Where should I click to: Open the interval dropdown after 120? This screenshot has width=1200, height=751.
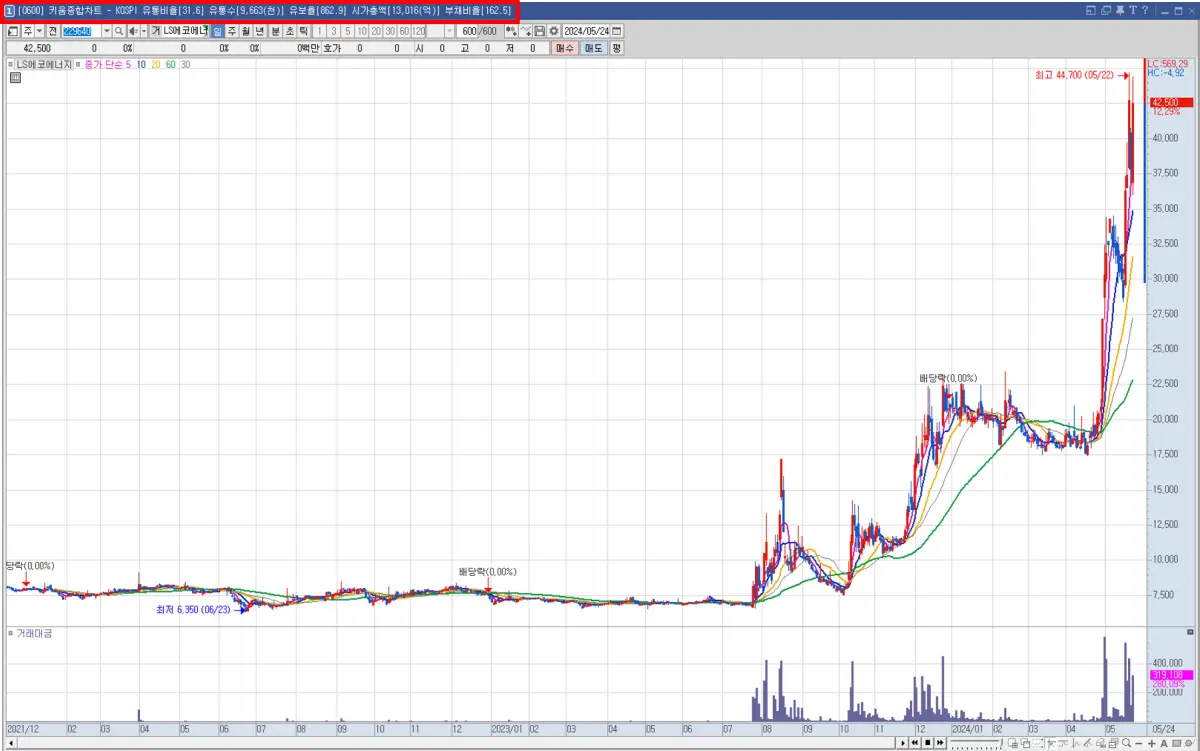449,31
